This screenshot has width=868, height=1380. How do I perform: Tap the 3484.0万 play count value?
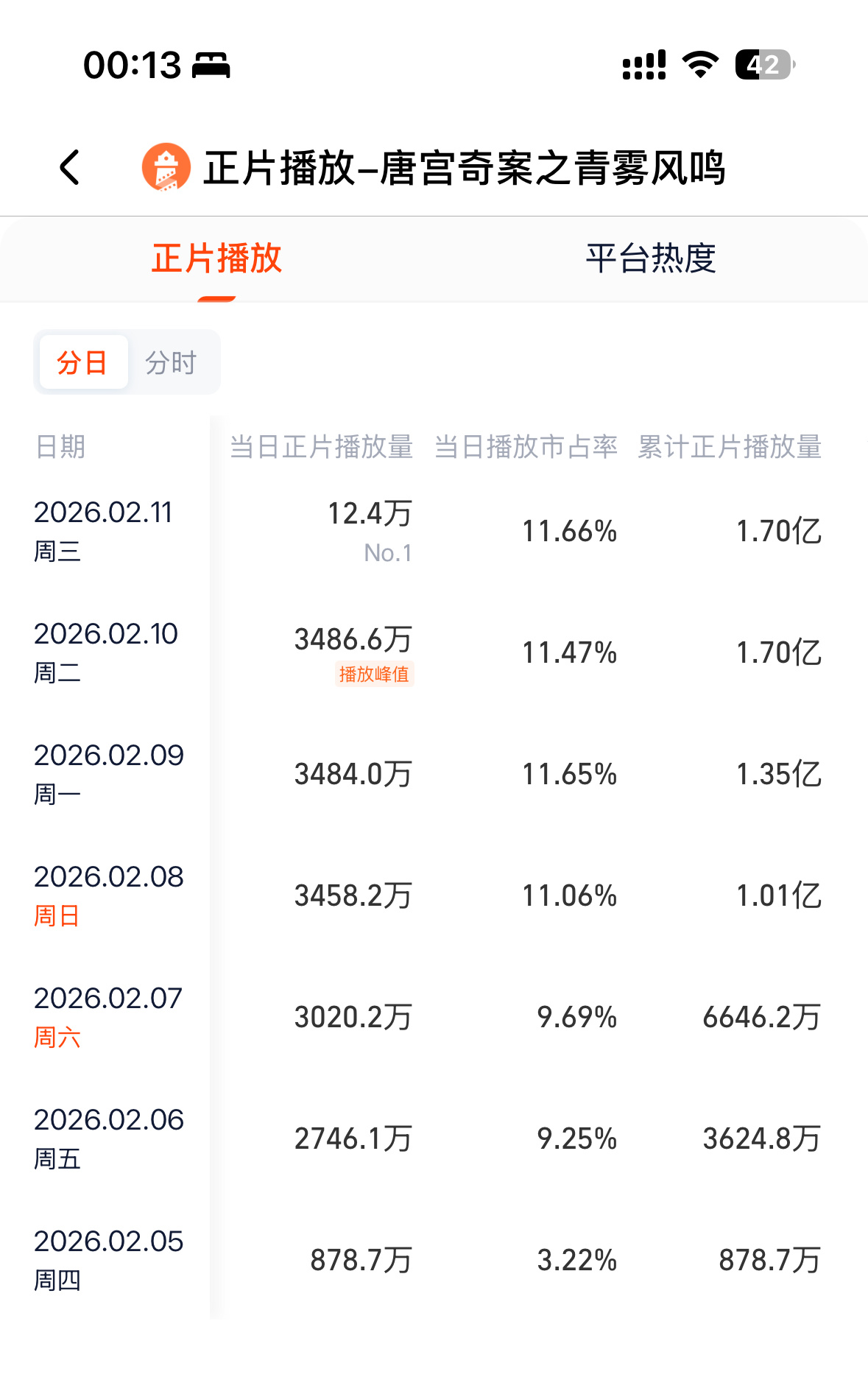(353, 774)
